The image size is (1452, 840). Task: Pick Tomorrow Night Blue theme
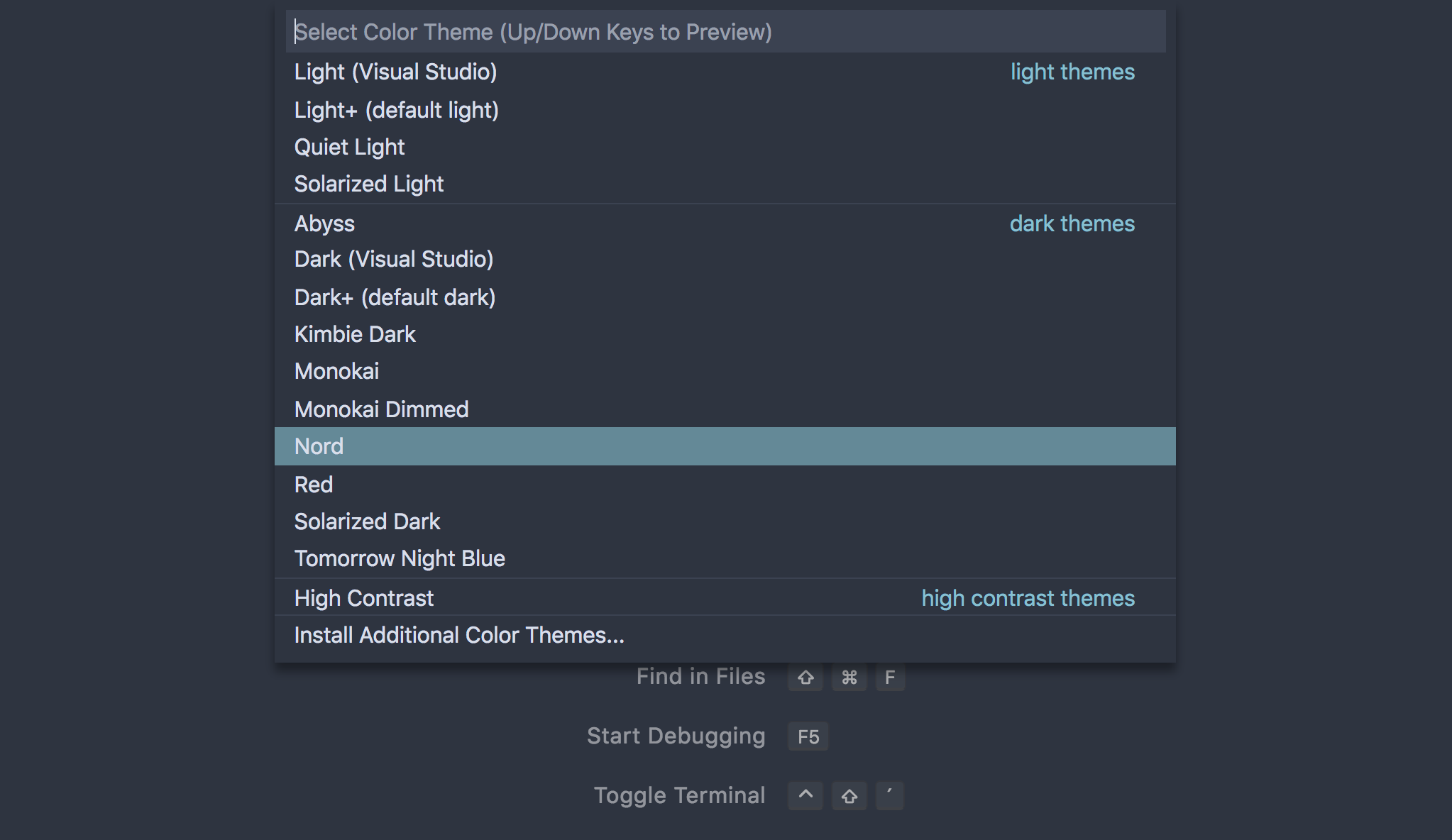(725, 558)
